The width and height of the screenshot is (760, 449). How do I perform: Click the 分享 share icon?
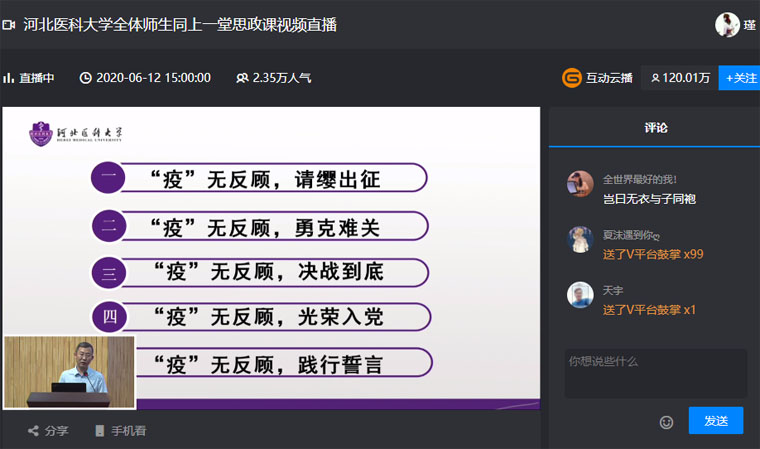click(x=33, y=431)
